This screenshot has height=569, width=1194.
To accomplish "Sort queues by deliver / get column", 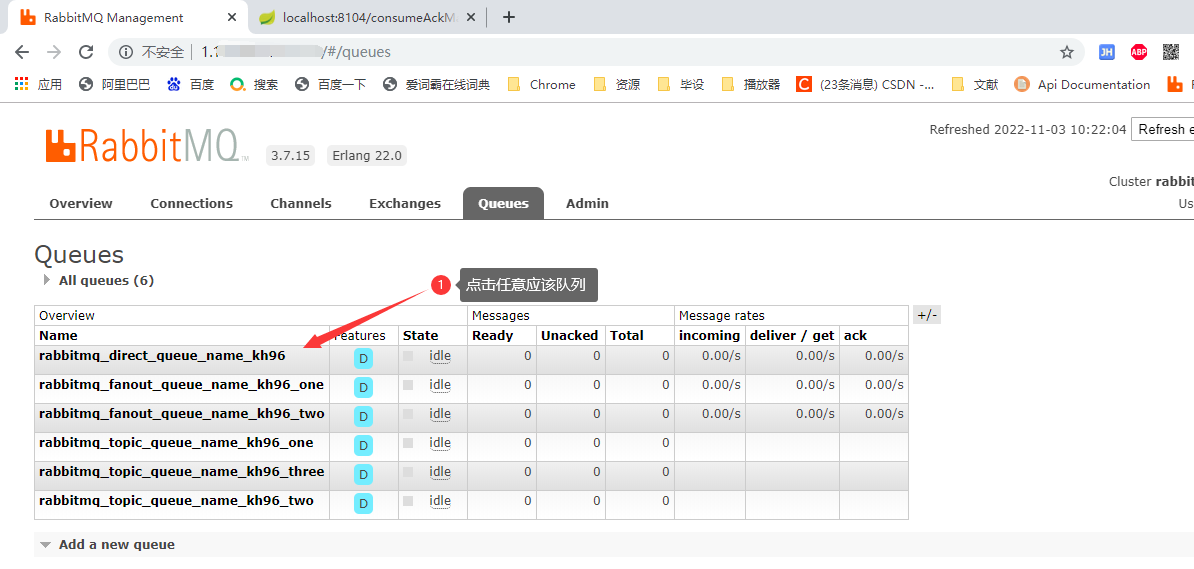I will tap(793, 335).
